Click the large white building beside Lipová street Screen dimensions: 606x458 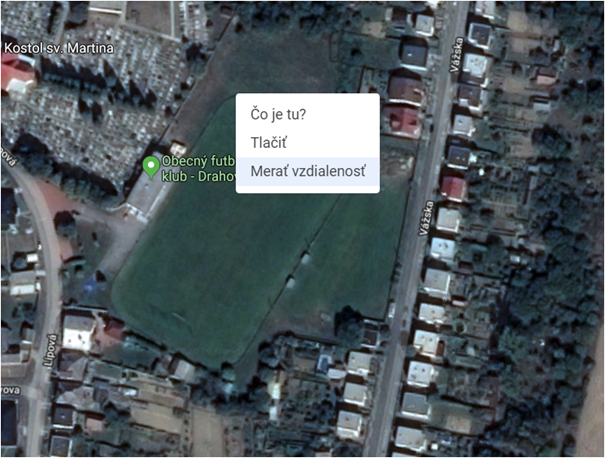point(79,333)
